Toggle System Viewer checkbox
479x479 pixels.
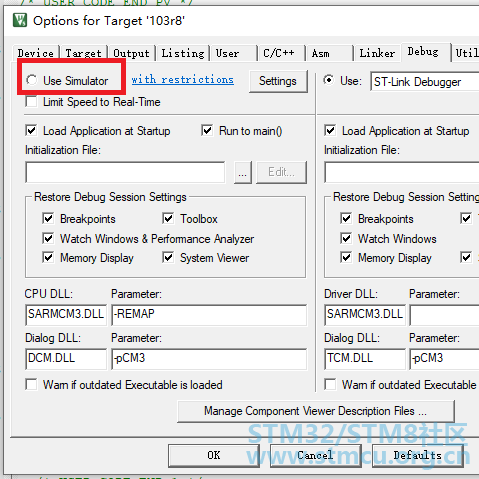click(168, 257)
